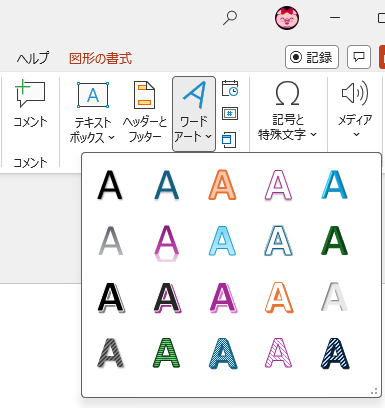This screenshot has height=408, width=385.
Task: Choose light gray embossed WordArt style
Action: 334,297
